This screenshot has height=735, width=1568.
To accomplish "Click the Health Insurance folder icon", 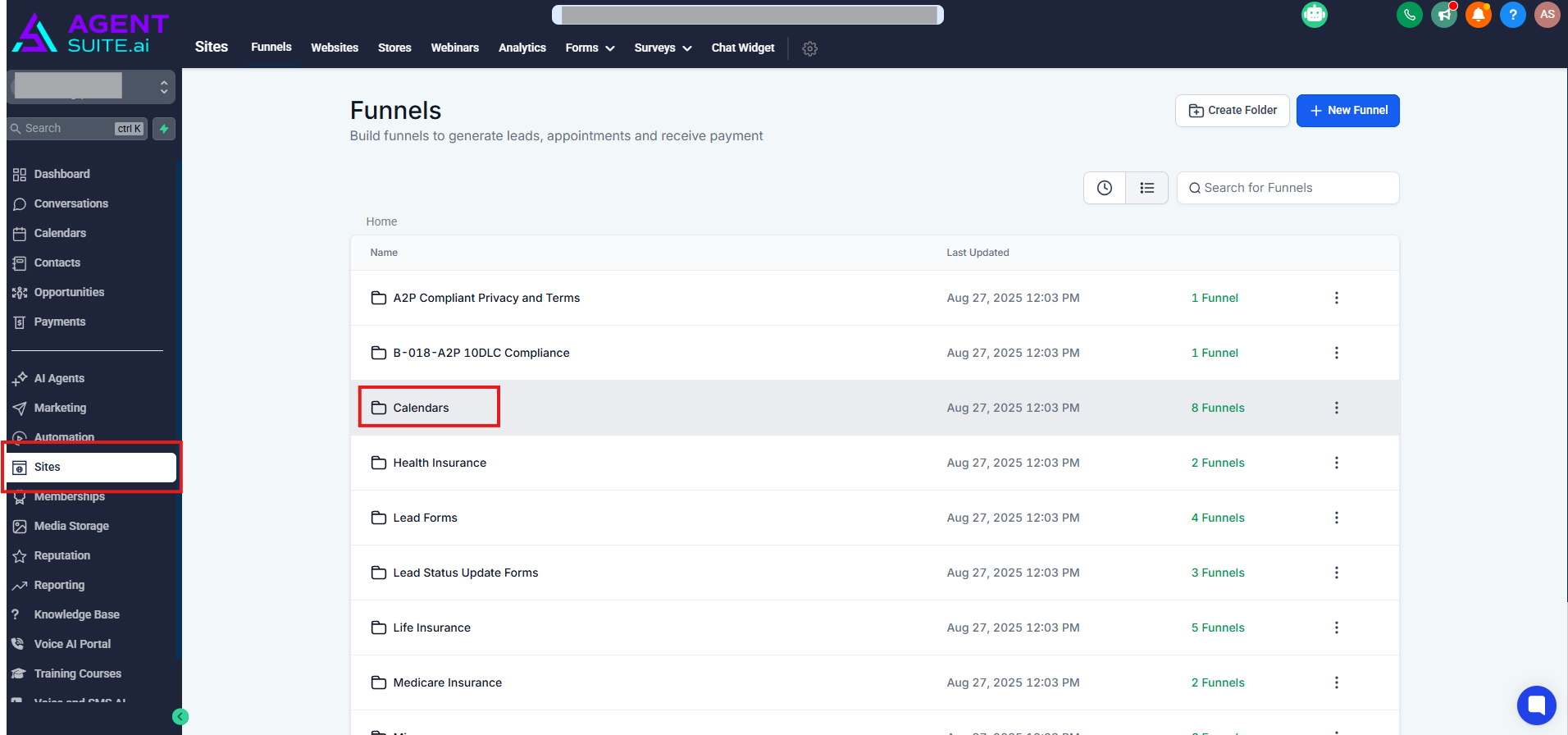I will [379, 463].
